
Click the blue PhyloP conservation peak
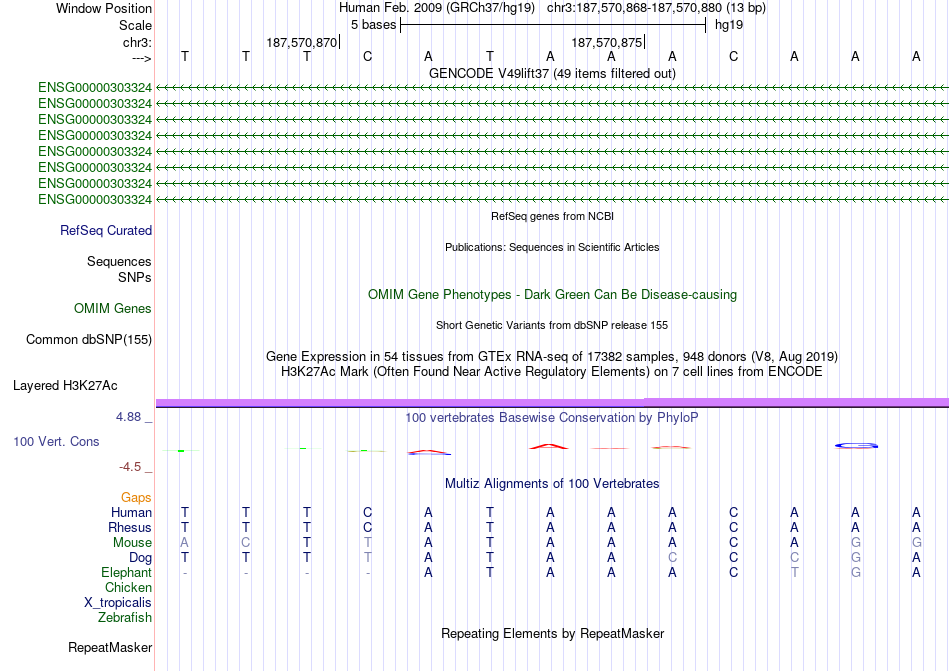click(x=856, y=446)
